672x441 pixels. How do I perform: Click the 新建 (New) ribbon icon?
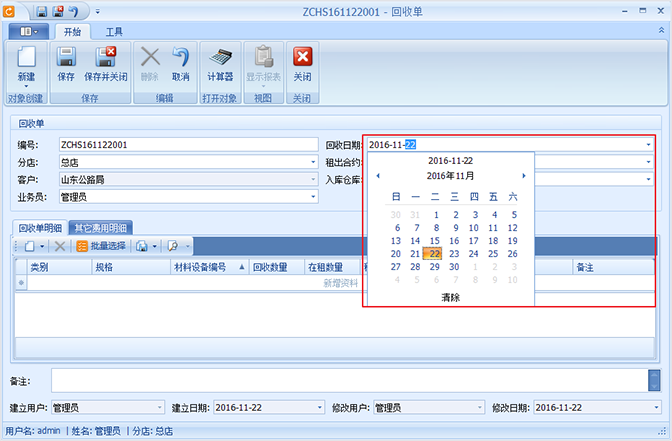pyautogui.click(x=26, y=63)
